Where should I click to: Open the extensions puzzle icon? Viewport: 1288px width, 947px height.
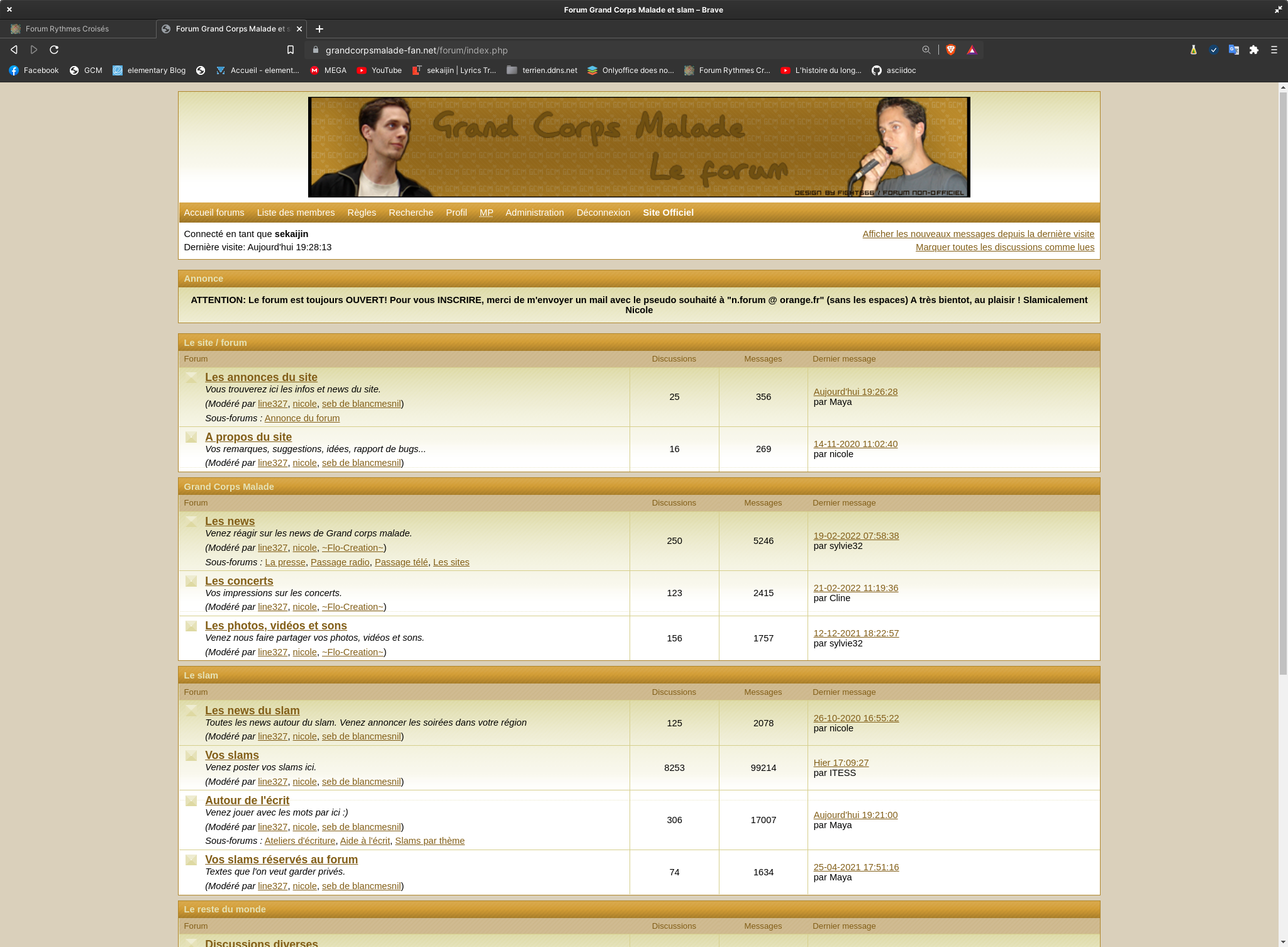point(1253,50)
